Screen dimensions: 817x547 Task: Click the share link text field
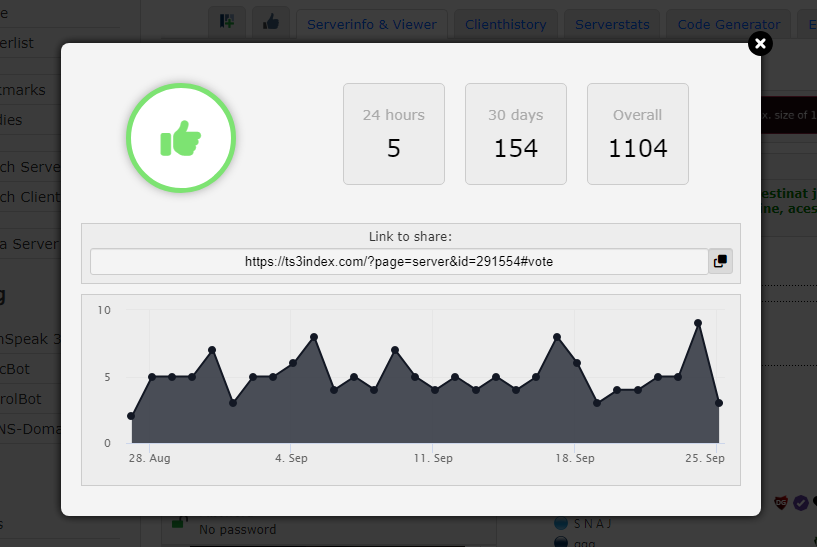[x=398, y=261]
